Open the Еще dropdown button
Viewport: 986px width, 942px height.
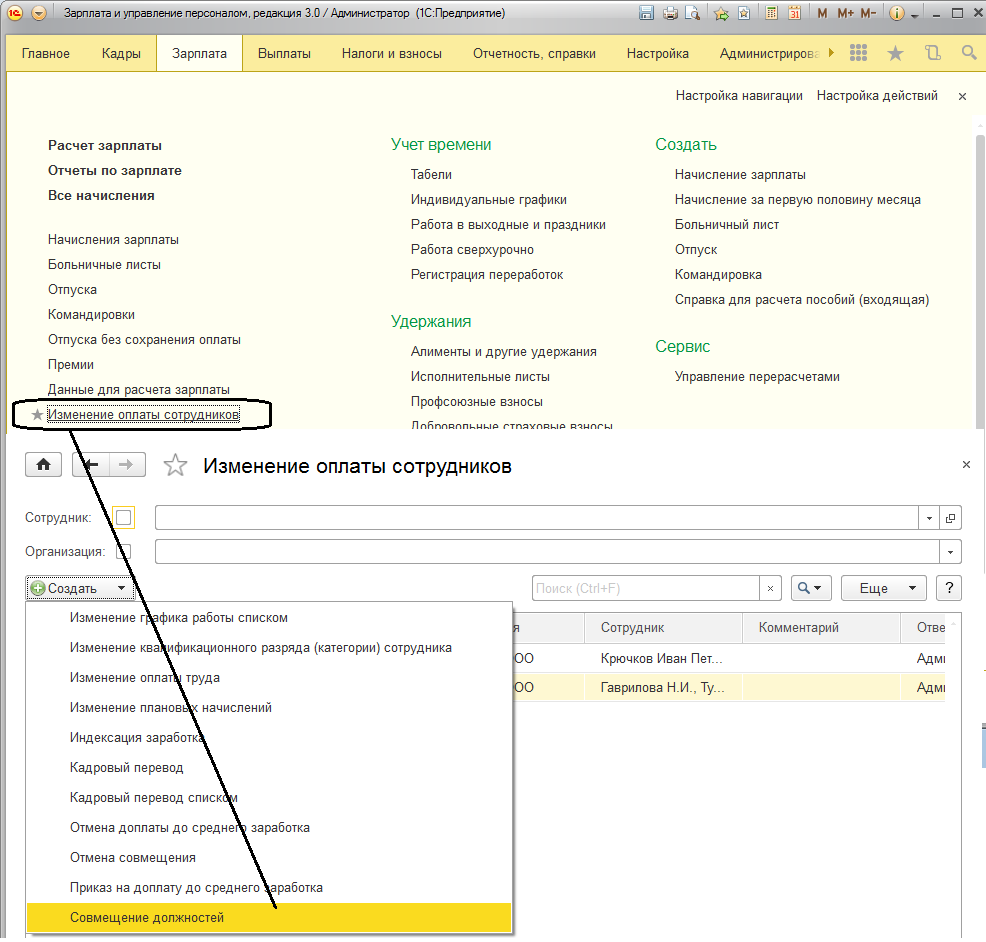tap(883, 588)
